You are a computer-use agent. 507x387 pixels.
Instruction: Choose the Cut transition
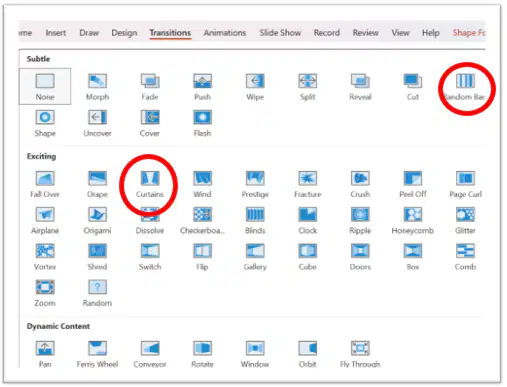coord(413,87)
